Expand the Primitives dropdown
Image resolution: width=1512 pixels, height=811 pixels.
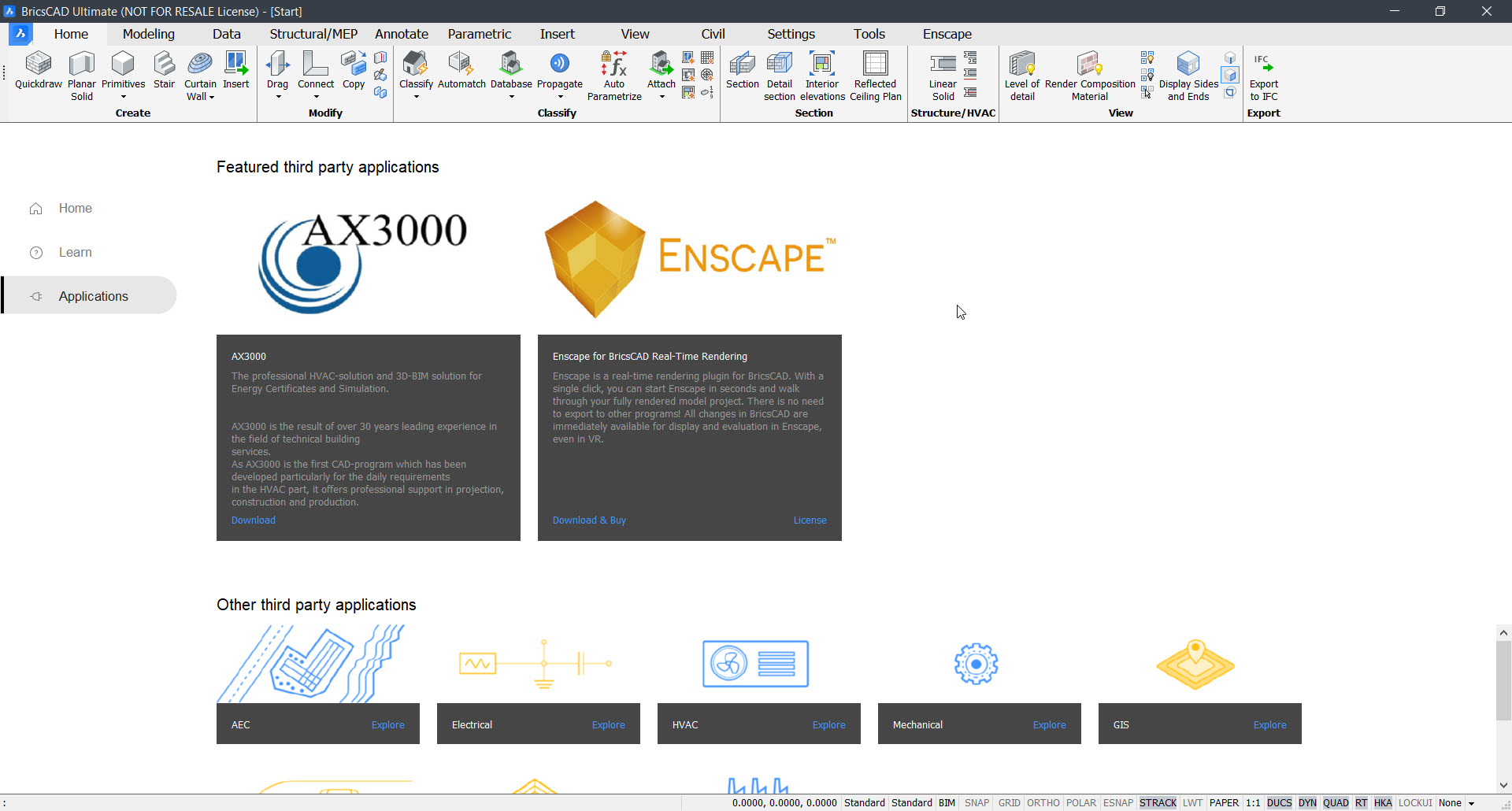[x=124, y=97]
